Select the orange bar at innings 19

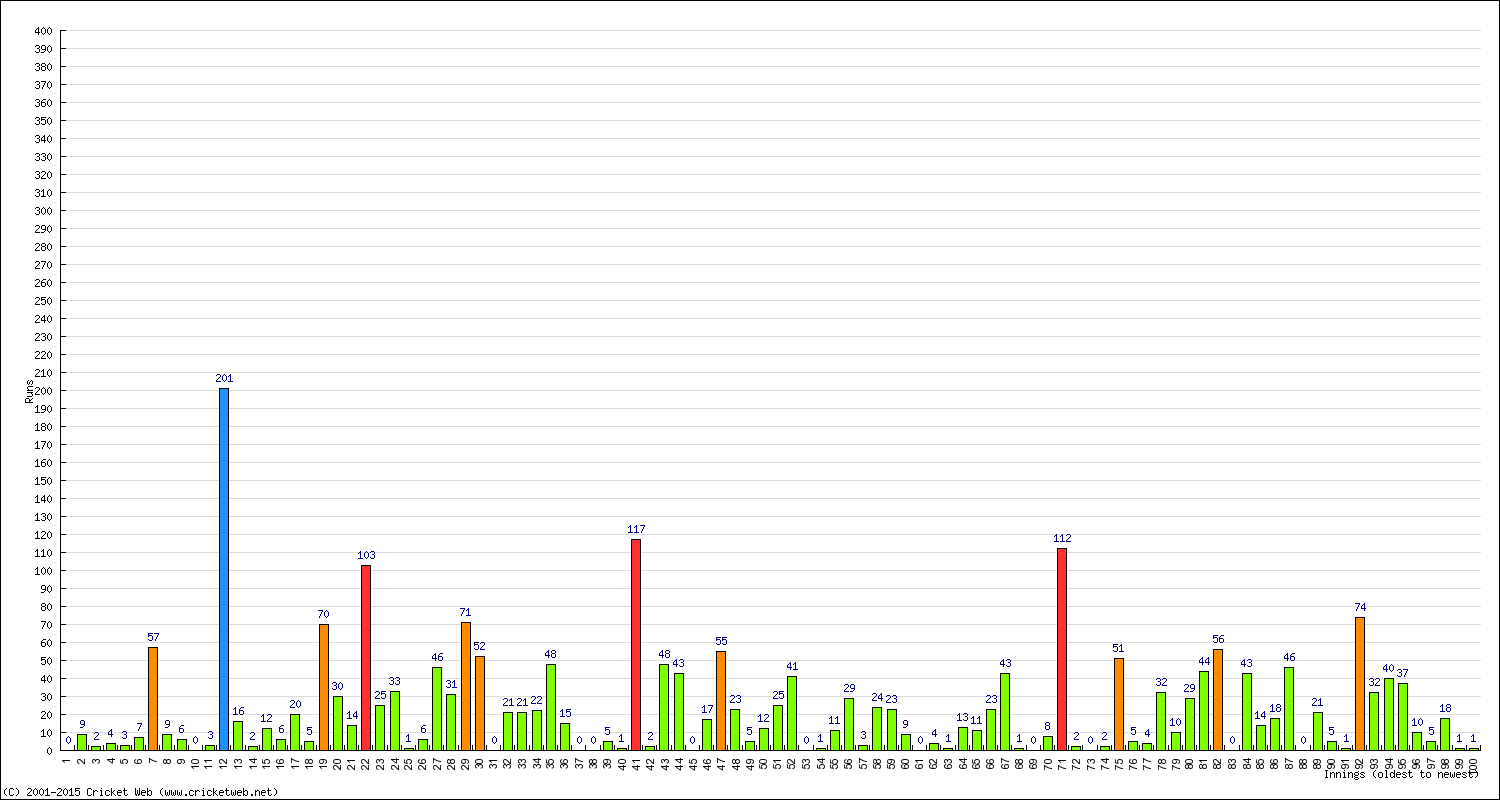point(324,687)
